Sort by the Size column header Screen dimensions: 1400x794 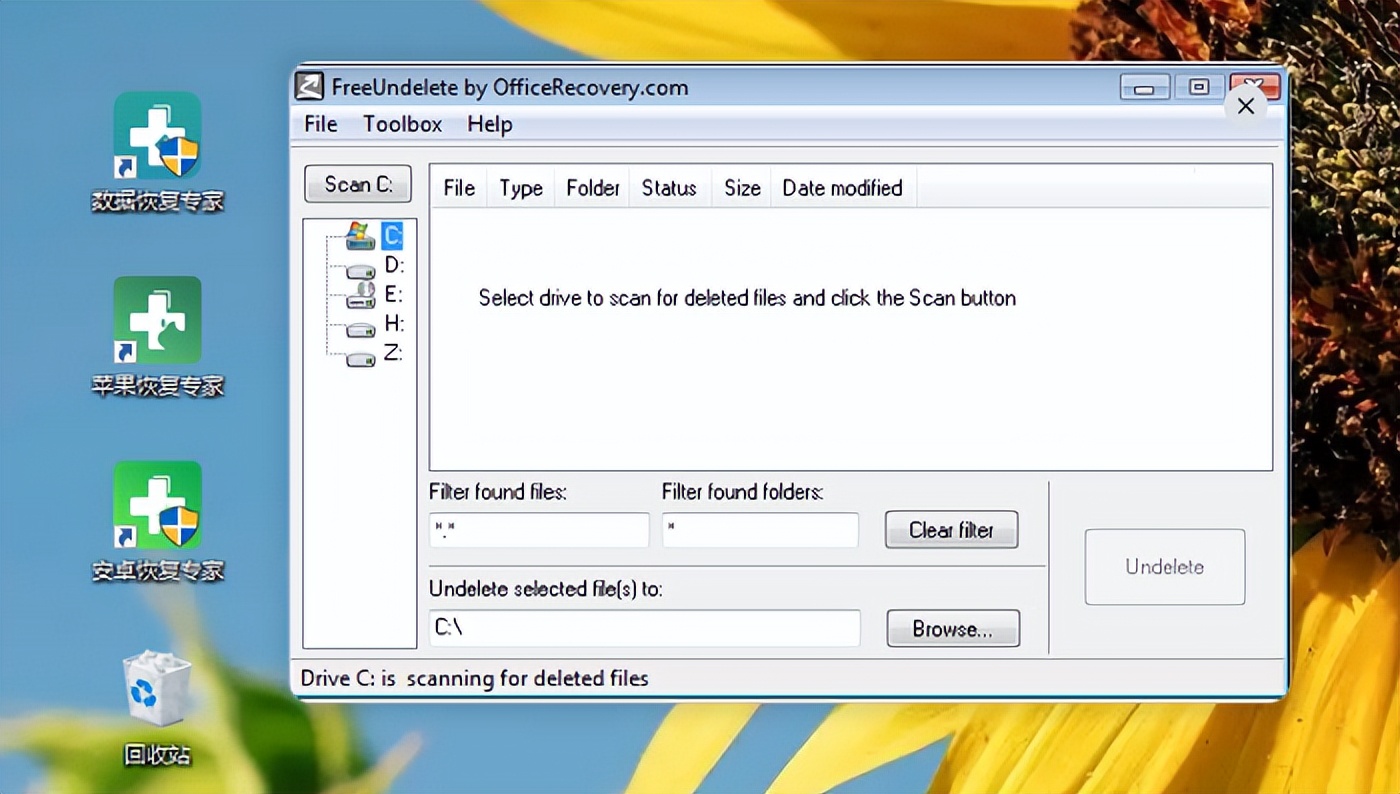pos(742,188)
